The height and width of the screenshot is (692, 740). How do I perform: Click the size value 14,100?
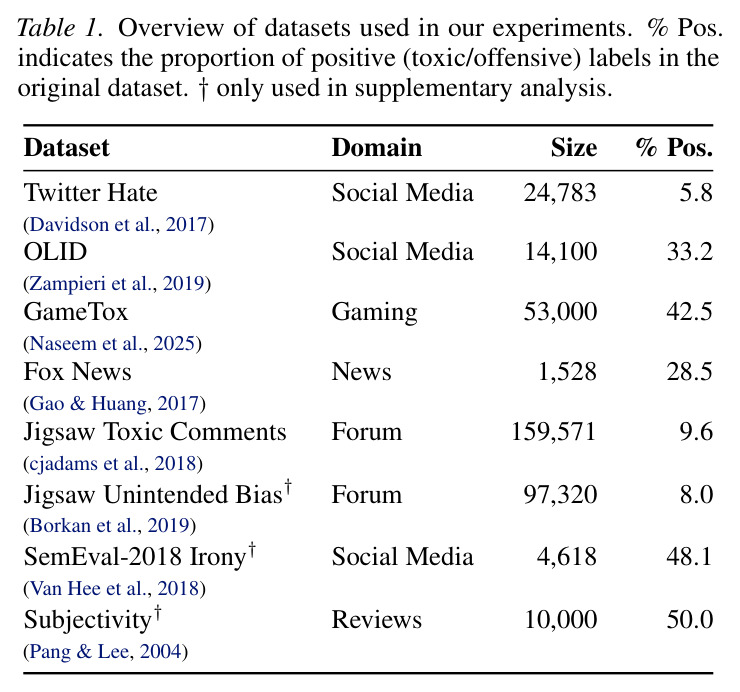coord(561,252)
